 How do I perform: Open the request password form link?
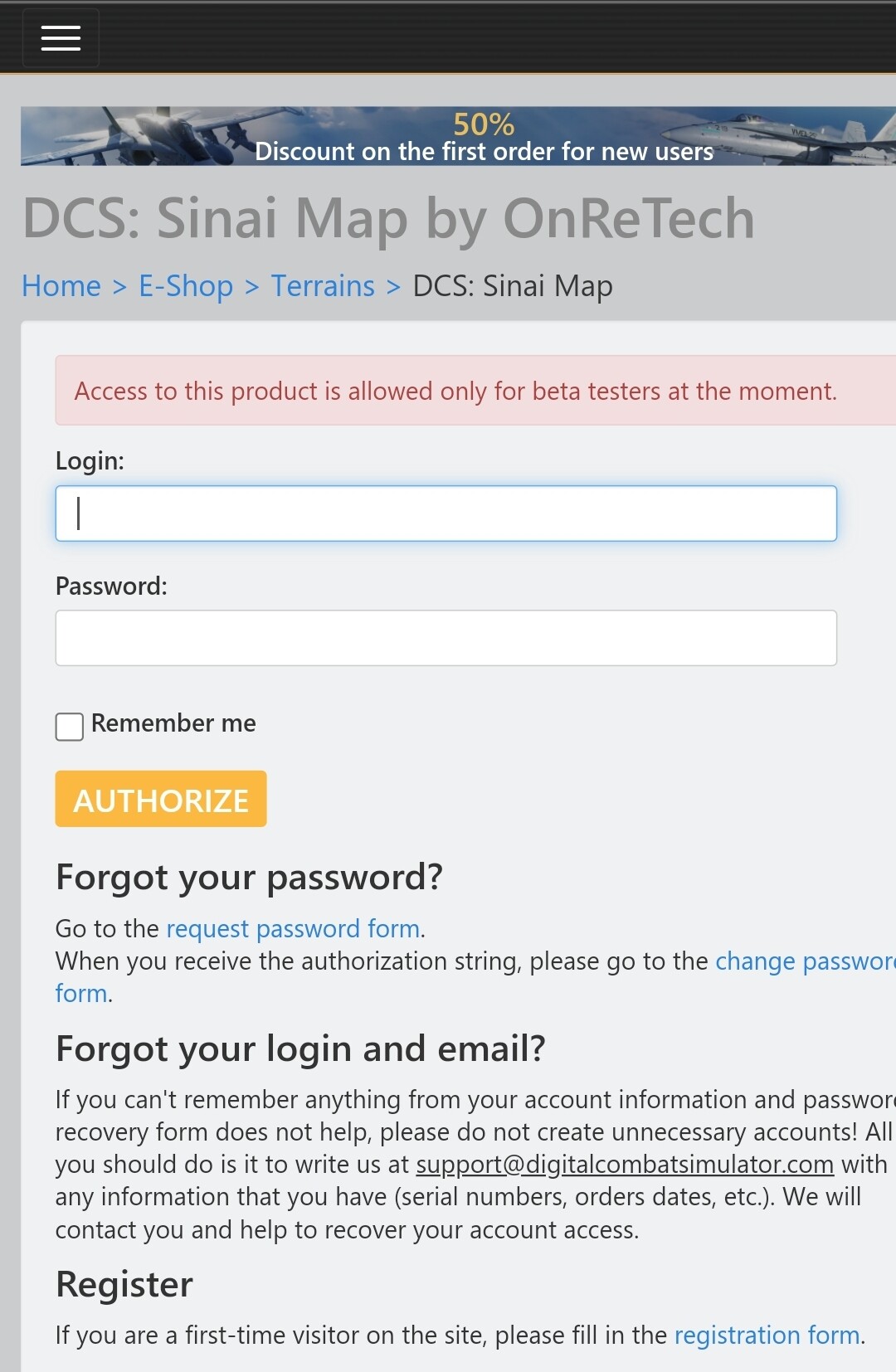click(293, 929)
